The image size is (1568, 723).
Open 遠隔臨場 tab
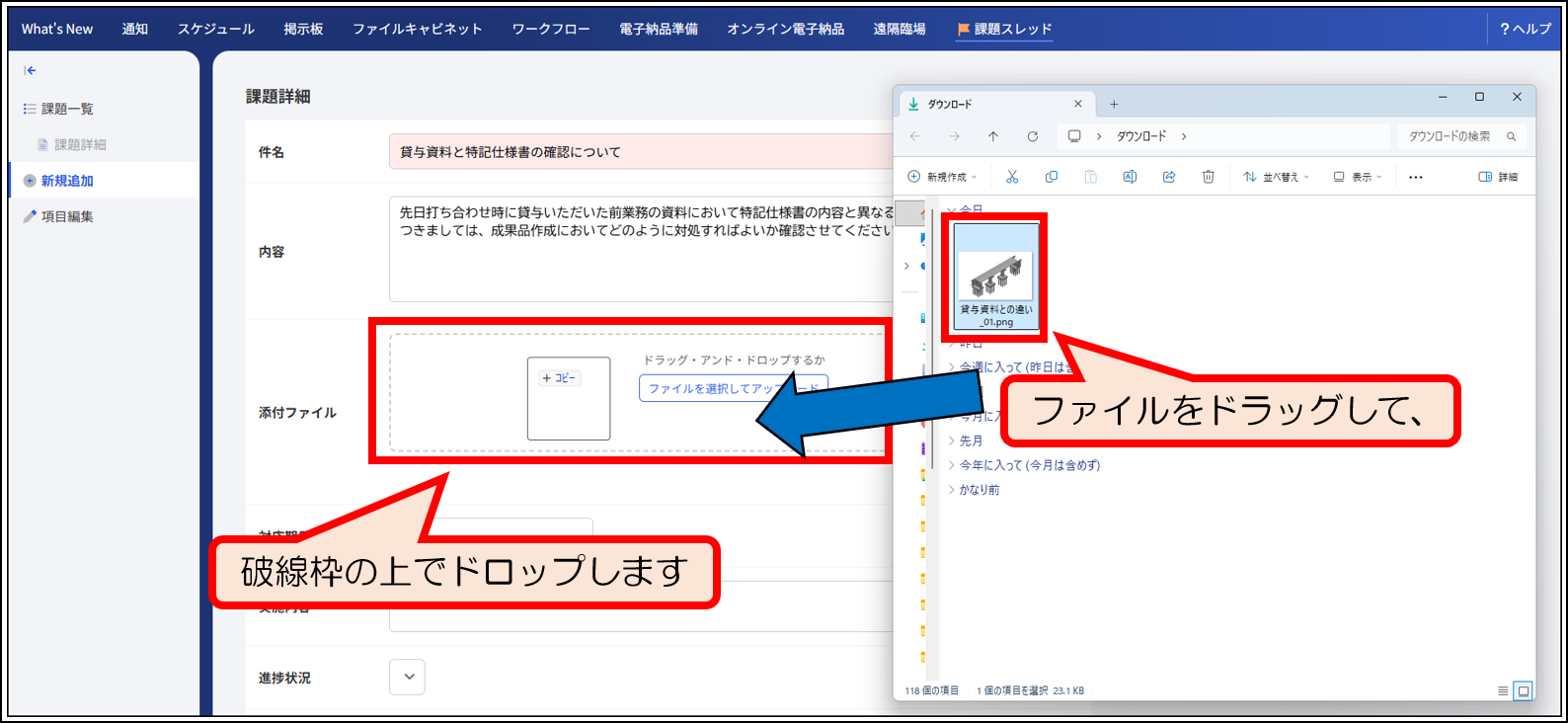coord(900,29)
